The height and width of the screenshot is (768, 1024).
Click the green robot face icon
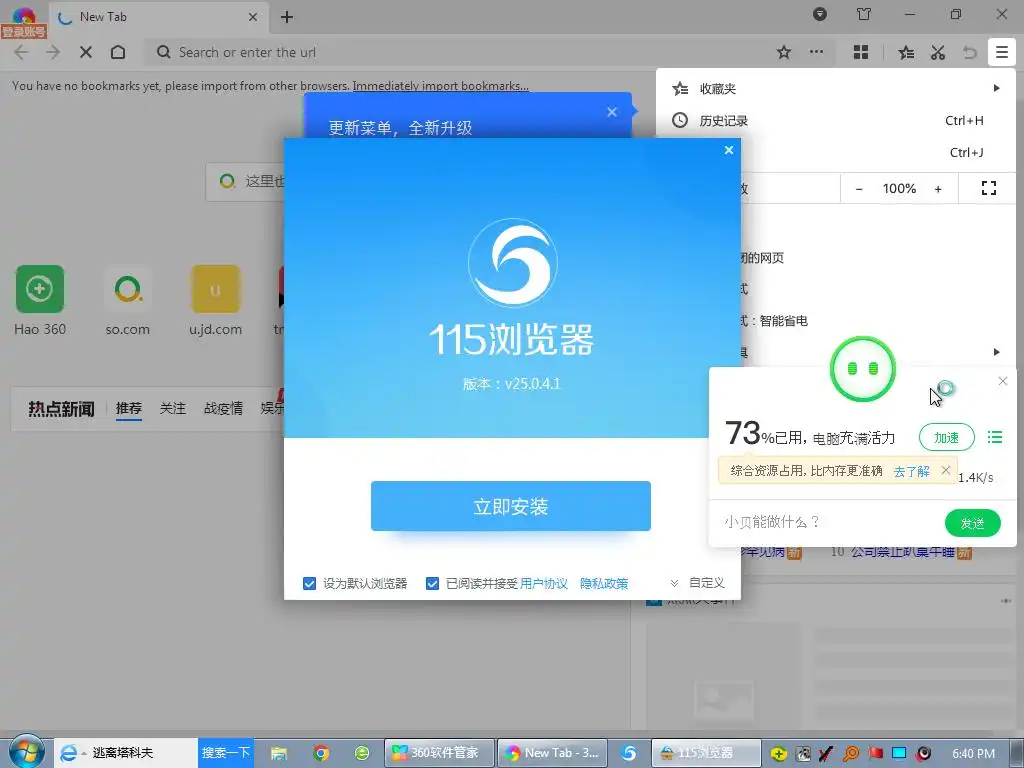coord(863,369)
